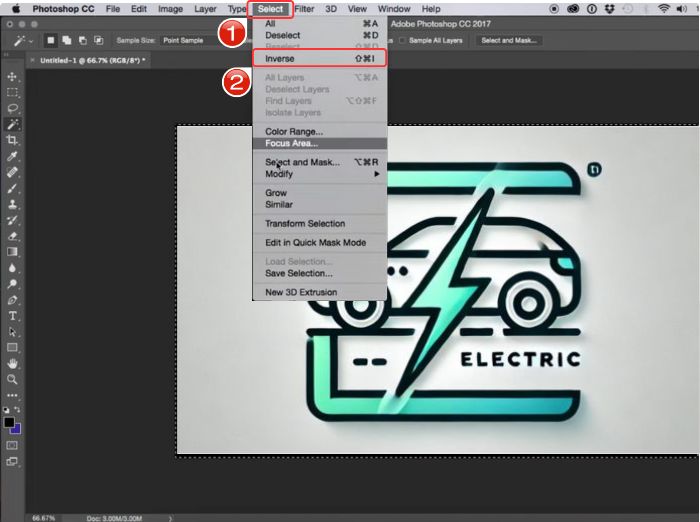This screenshot has width=700, height=522.
Task: Choose New selection mode in options bar
Action: pos(51,41)
